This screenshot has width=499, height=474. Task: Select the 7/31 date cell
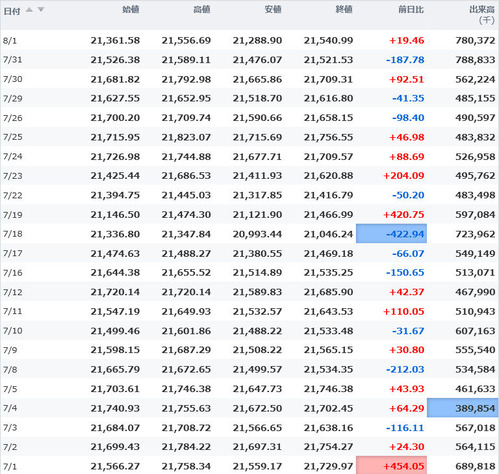pos(13,60)
